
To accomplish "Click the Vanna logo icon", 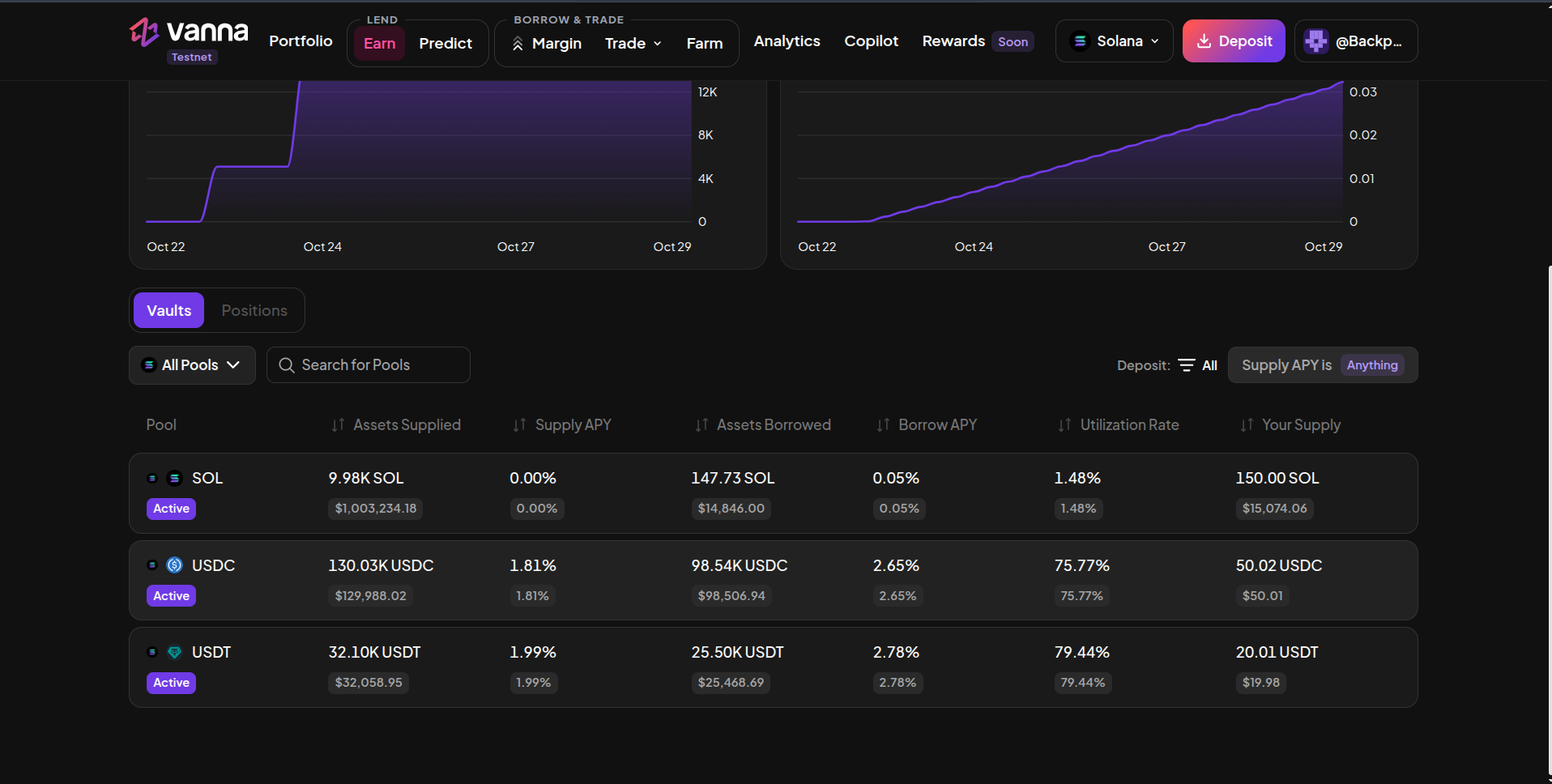I will click(144, 32).
